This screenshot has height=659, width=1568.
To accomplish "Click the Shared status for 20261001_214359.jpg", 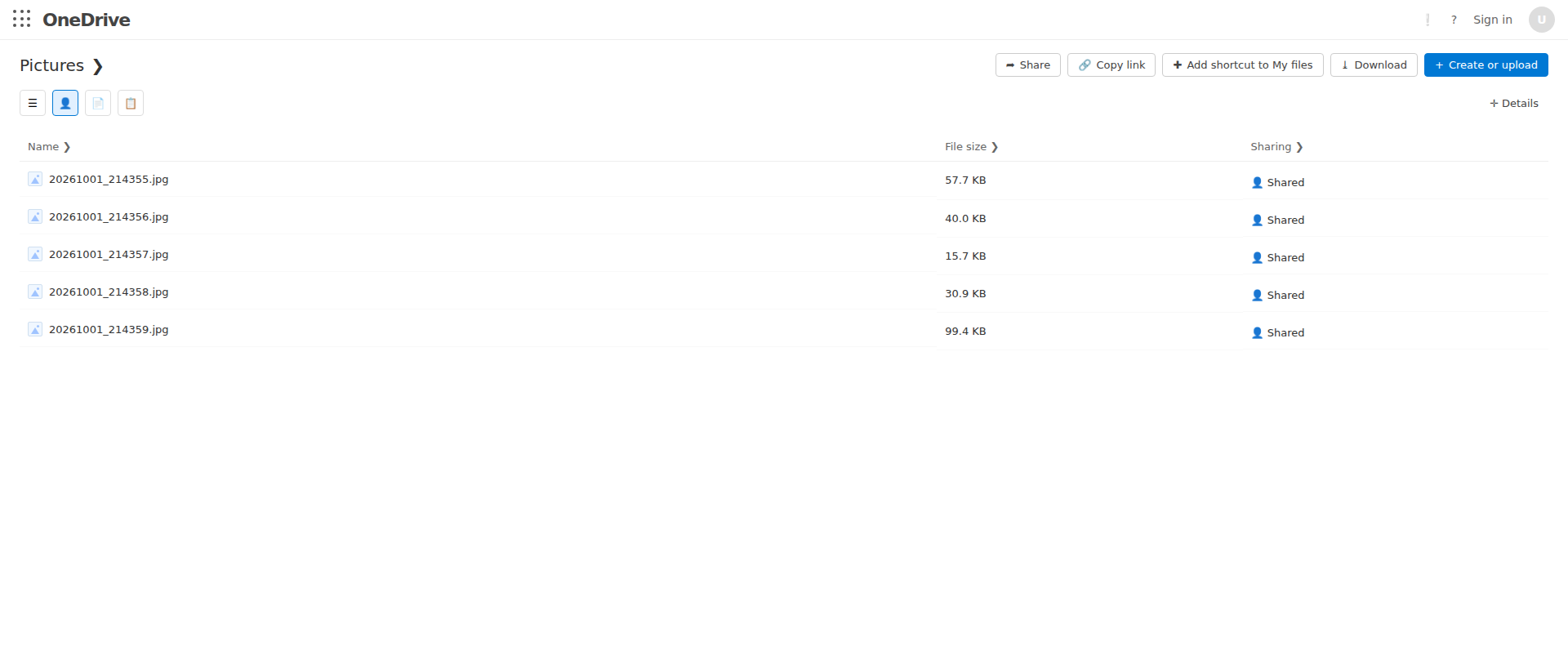I will (x=1278, y=332).
